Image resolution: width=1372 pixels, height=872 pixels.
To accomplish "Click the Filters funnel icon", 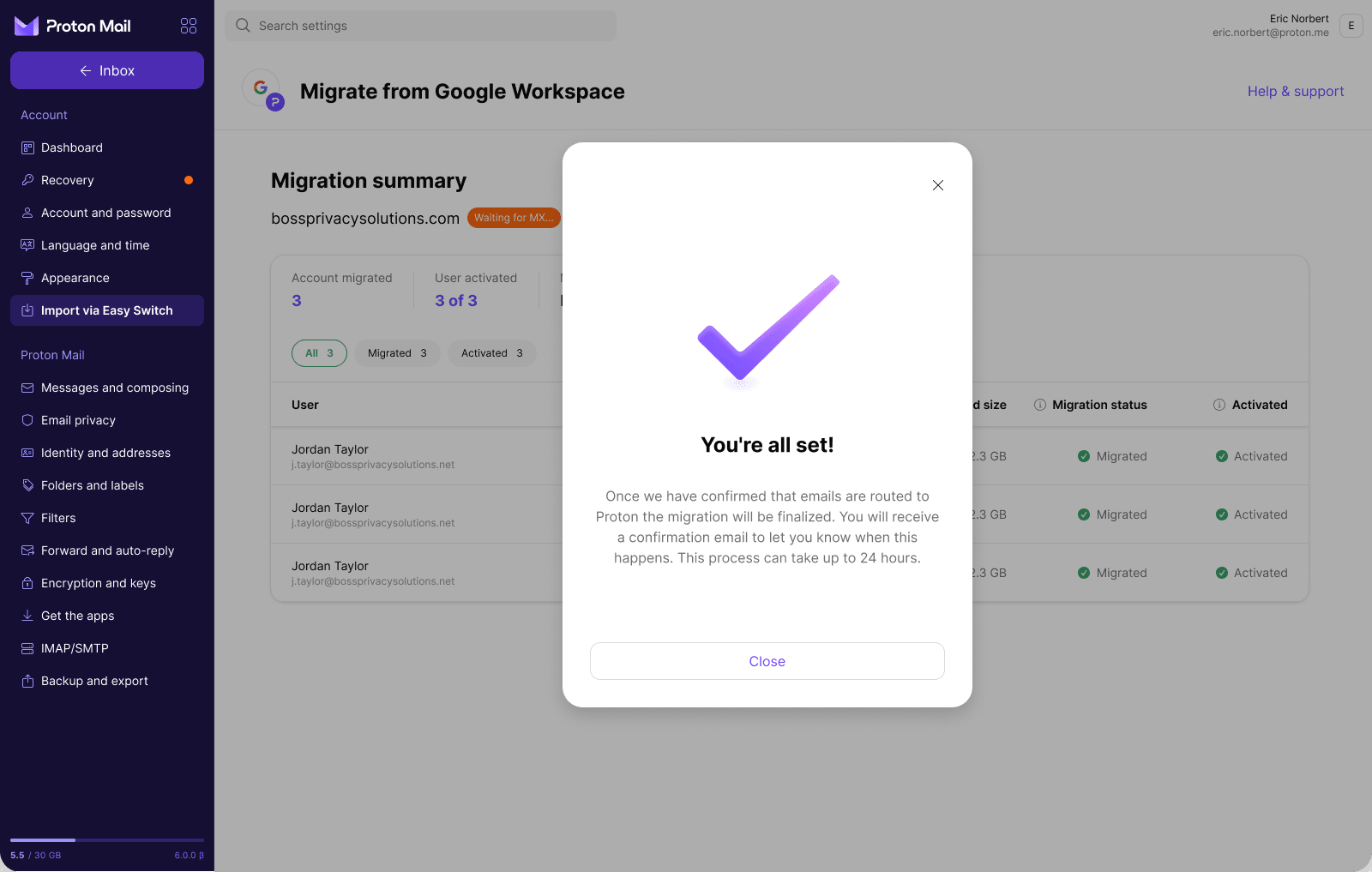I will click(x=27, y=518).
